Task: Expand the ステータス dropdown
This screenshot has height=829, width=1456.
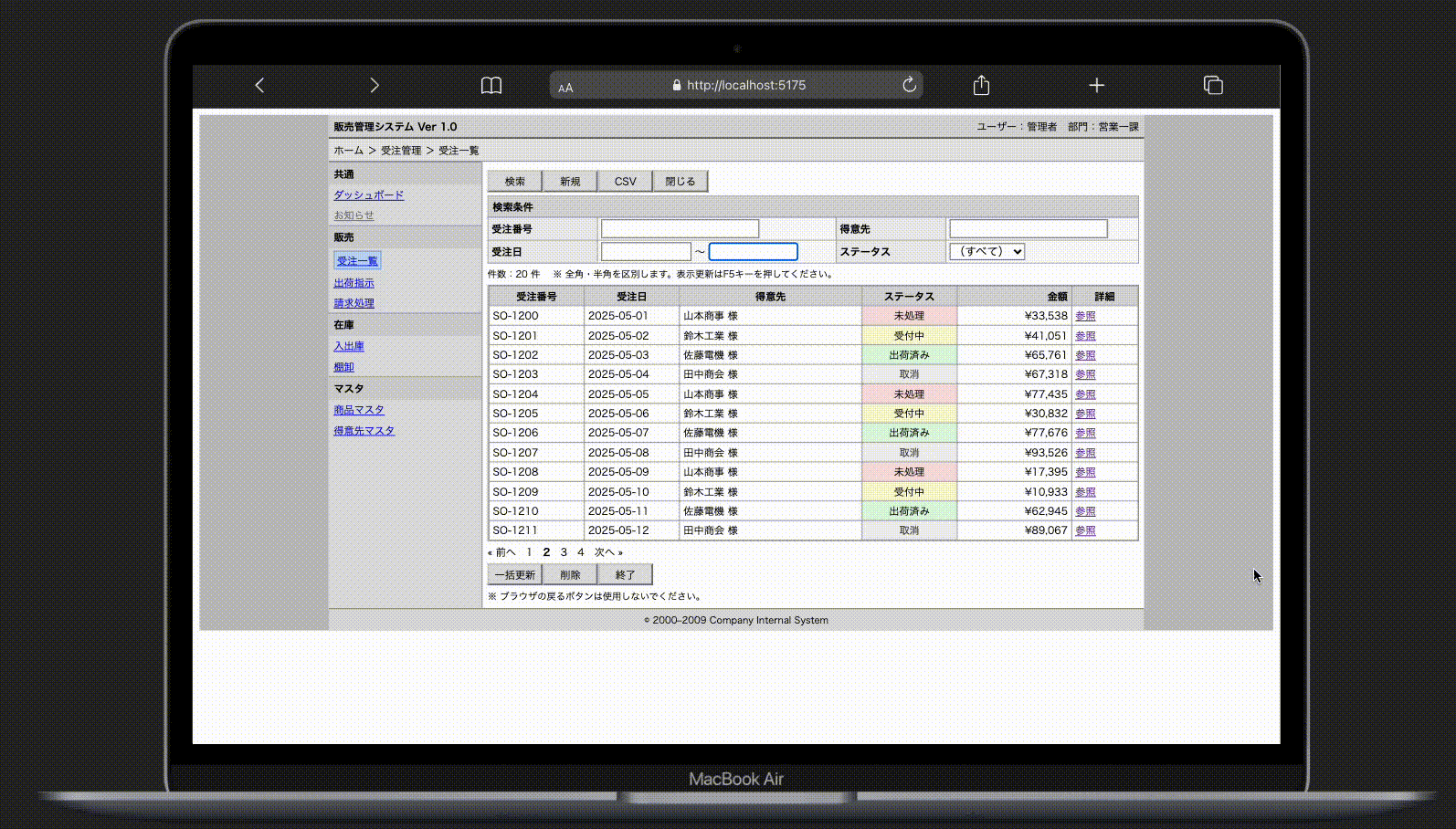Action: pos(986,251)
